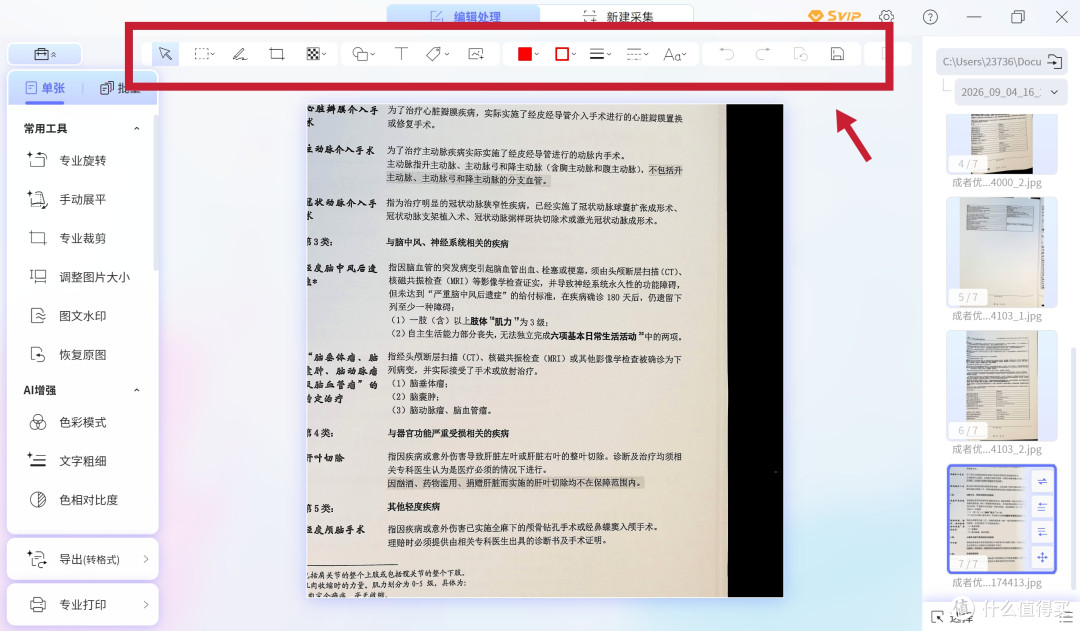Open line thickness dropdown
The width and height of the screenshot is (1080, 631).
(600, 54)
